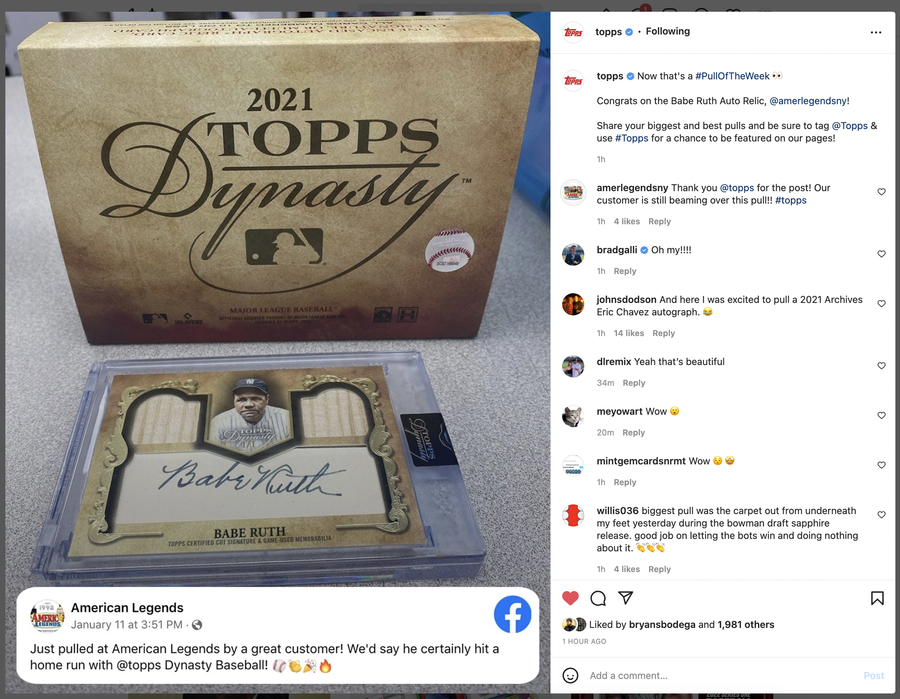This screenshot has width=900, height=699.
Task: View 14 likes on johnsdodson comment
Action: (x=629, y=333)
